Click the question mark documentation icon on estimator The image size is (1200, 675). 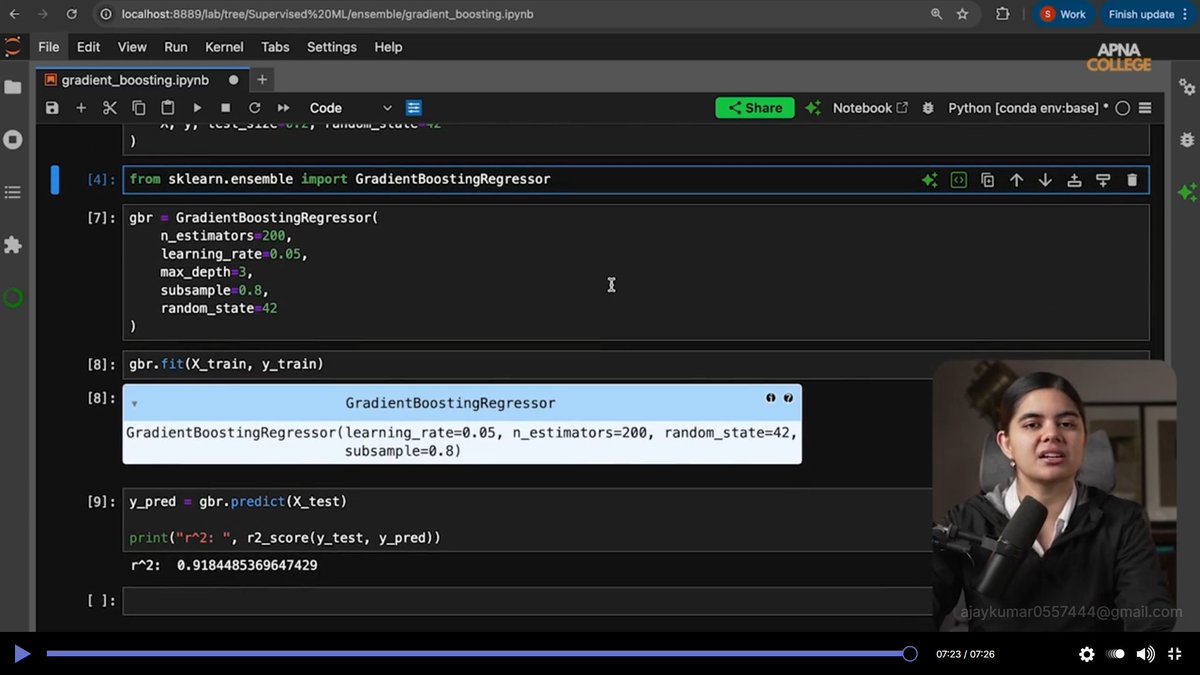pos(788,398)
